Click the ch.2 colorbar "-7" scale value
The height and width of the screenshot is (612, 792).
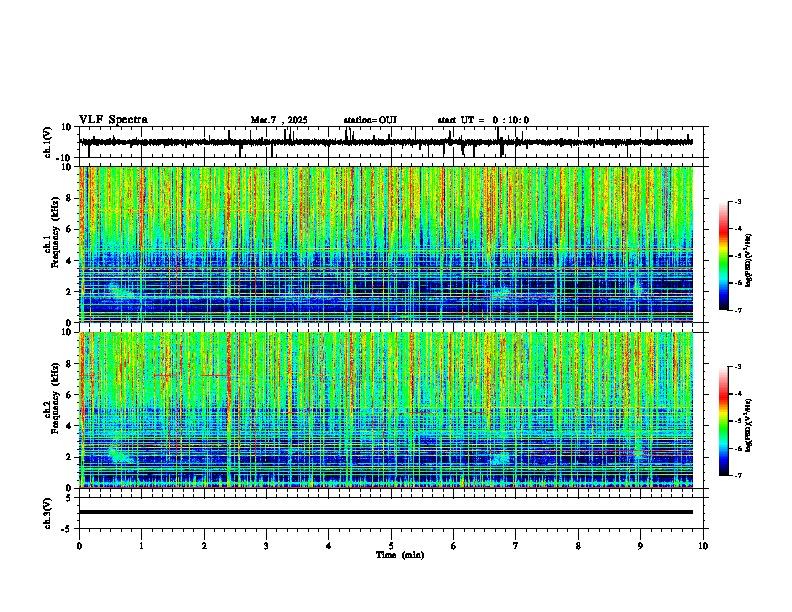coord(738,475)
